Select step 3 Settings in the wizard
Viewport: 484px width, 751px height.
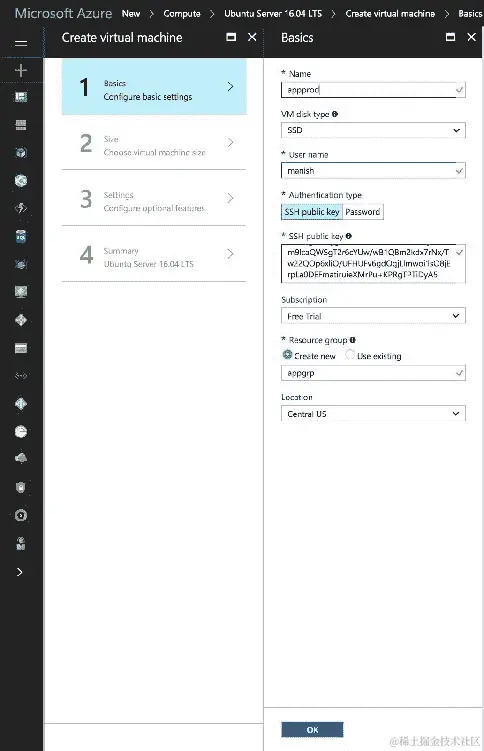154,198
